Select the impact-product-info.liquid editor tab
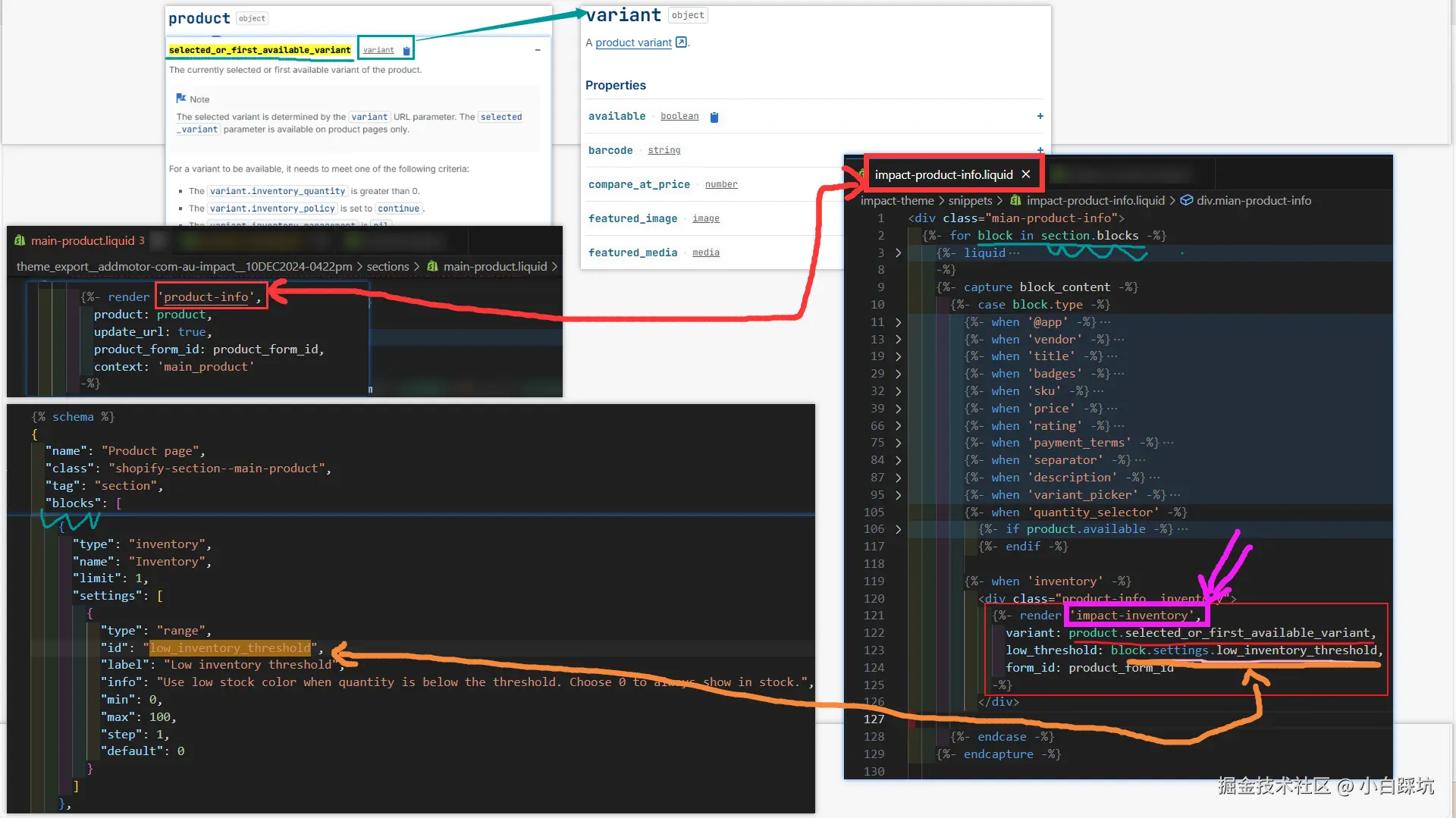The width and height of the screenshot is (1456, 818). 943,174
